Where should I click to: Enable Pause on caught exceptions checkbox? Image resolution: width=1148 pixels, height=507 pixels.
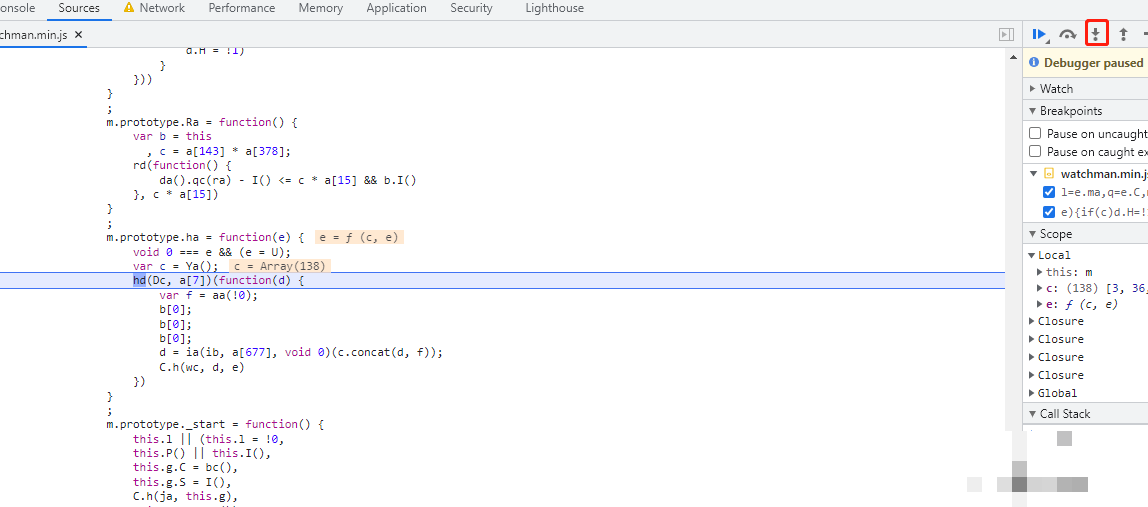(x=1035, y=151)
